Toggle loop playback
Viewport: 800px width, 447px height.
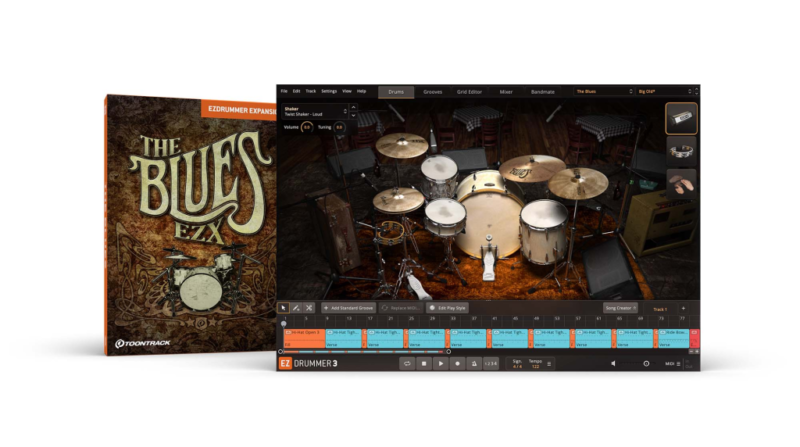coord(407,364)
